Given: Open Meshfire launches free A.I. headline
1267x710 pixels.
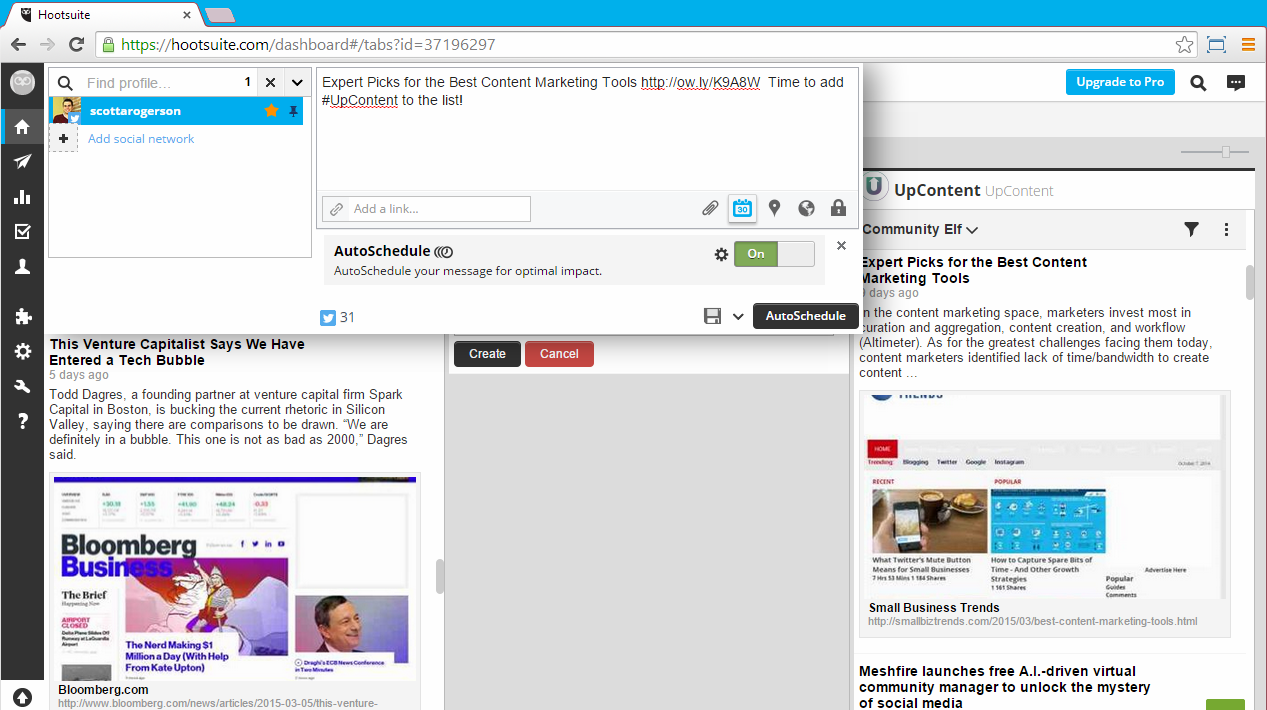Looking at the screenshot, I should click(x=1004, y=687).
